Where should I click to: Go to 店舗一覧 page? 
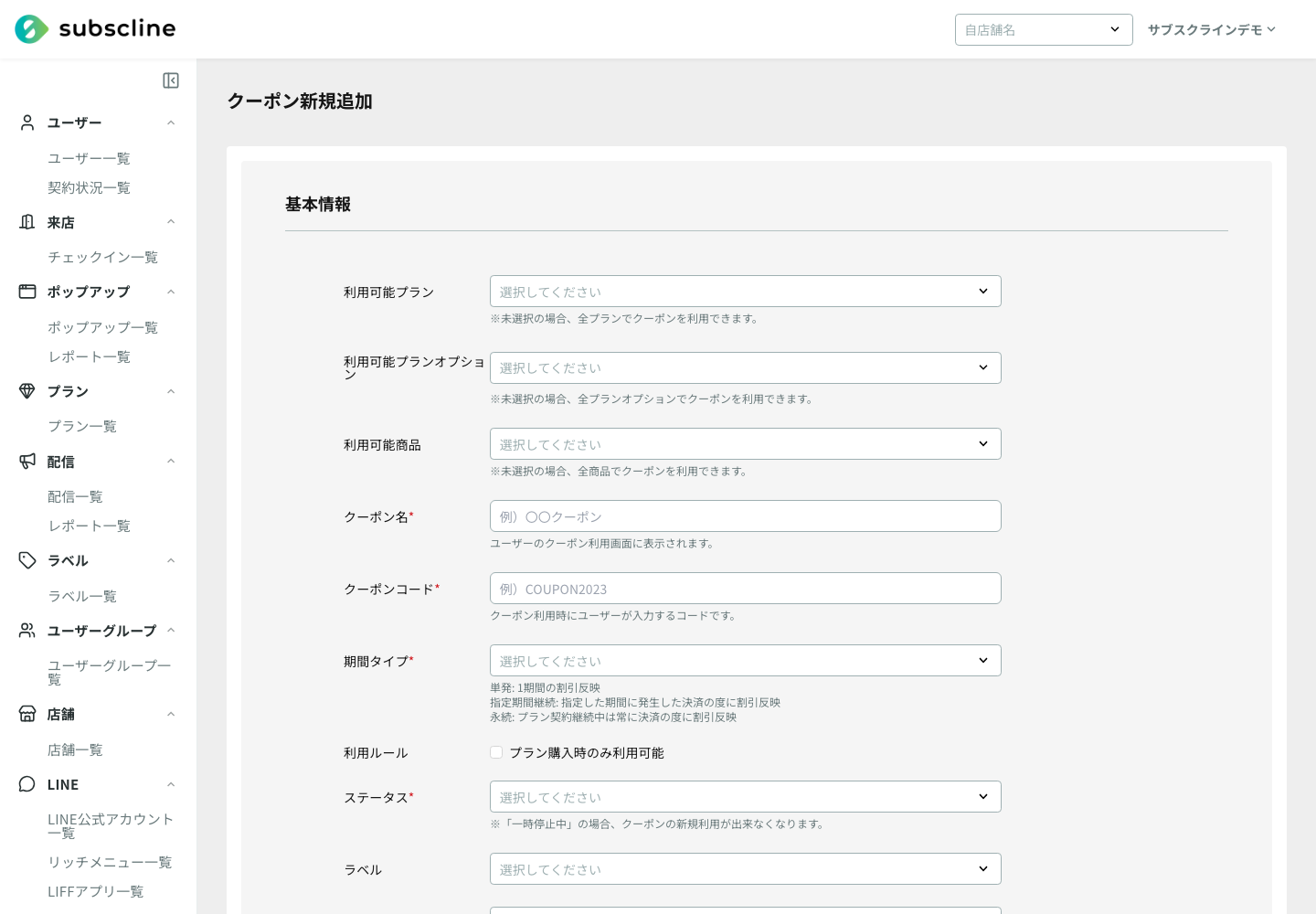coord(75,749)
